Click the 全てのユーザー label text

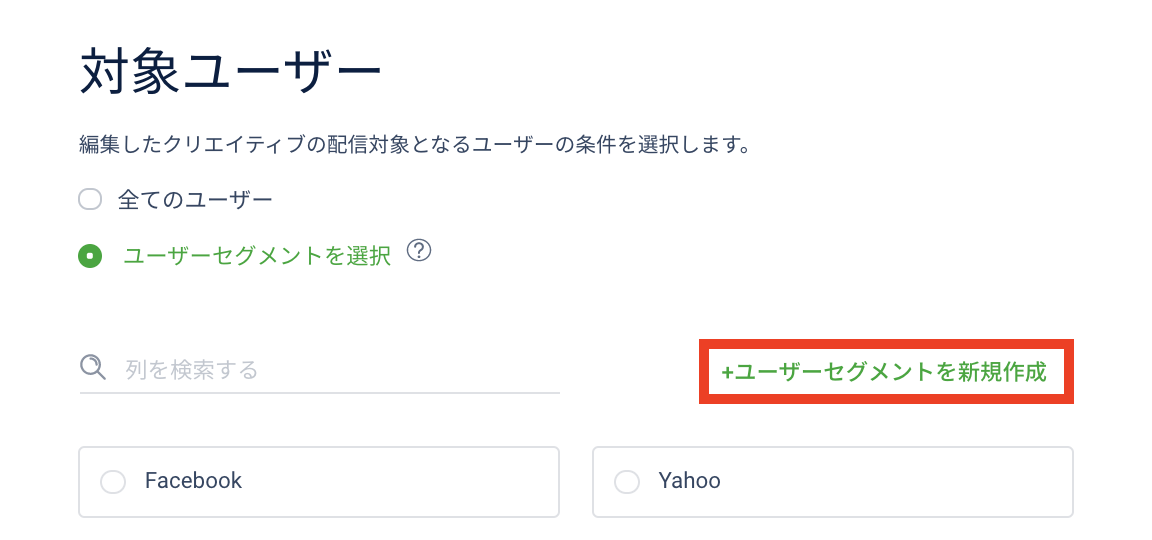195,199
